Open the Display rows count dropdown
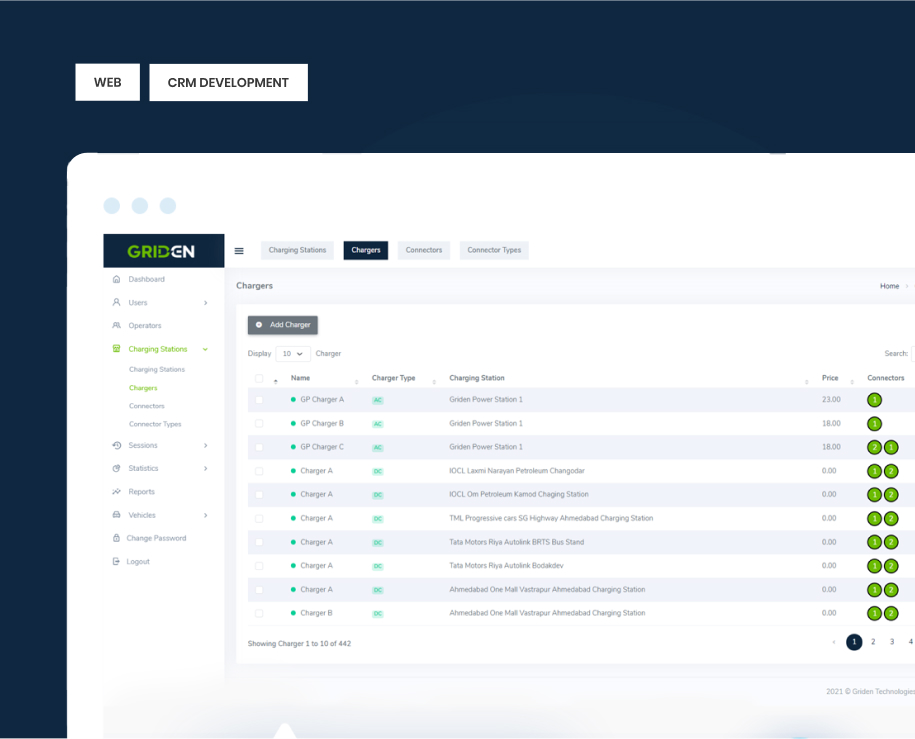Image resolution: width=915 pixels, height=739 pixels. (292, 354)
